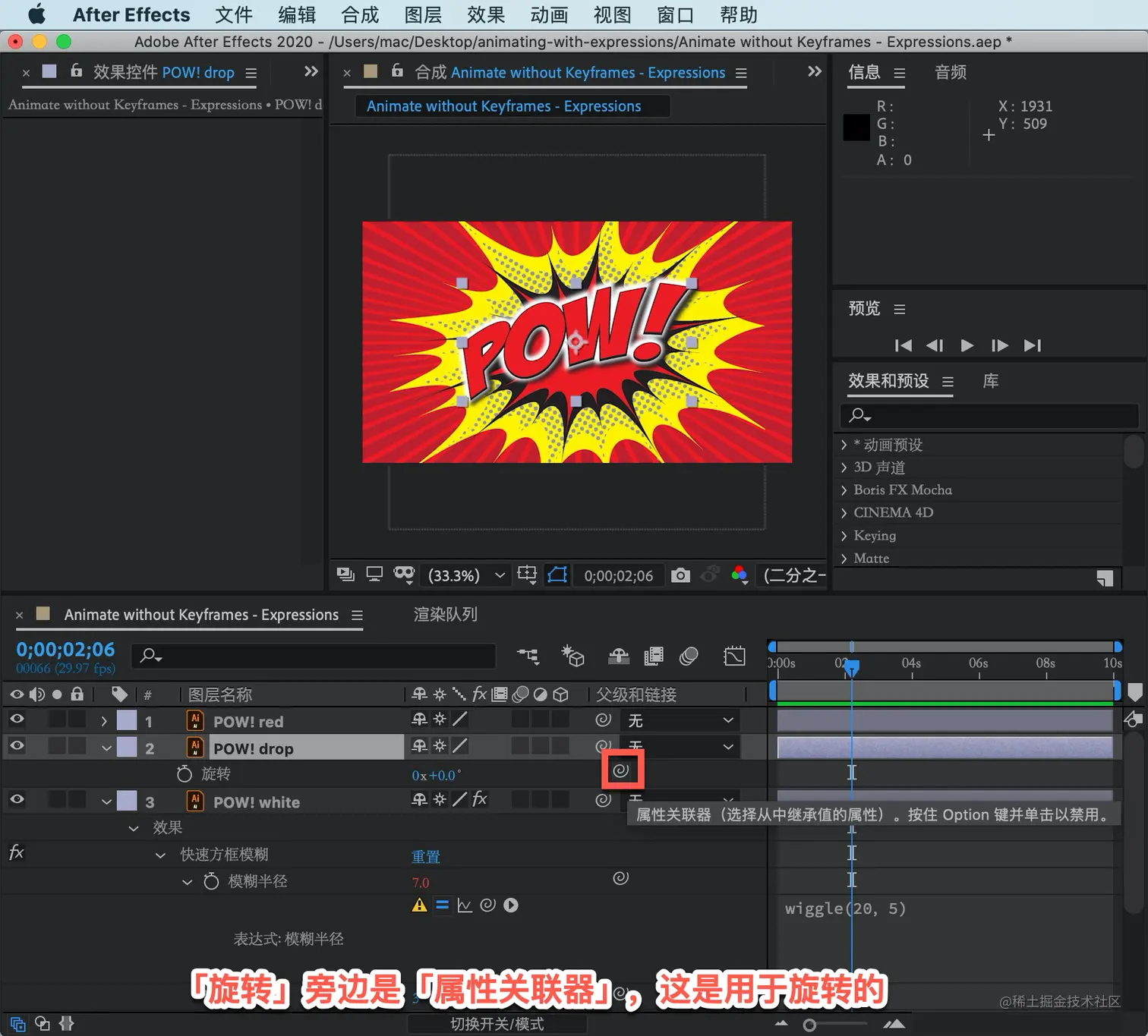Toggle the expression enable equals icon
This screenshot has height=1036, width=1148.
pyautogui.click(x=442, y=905)
